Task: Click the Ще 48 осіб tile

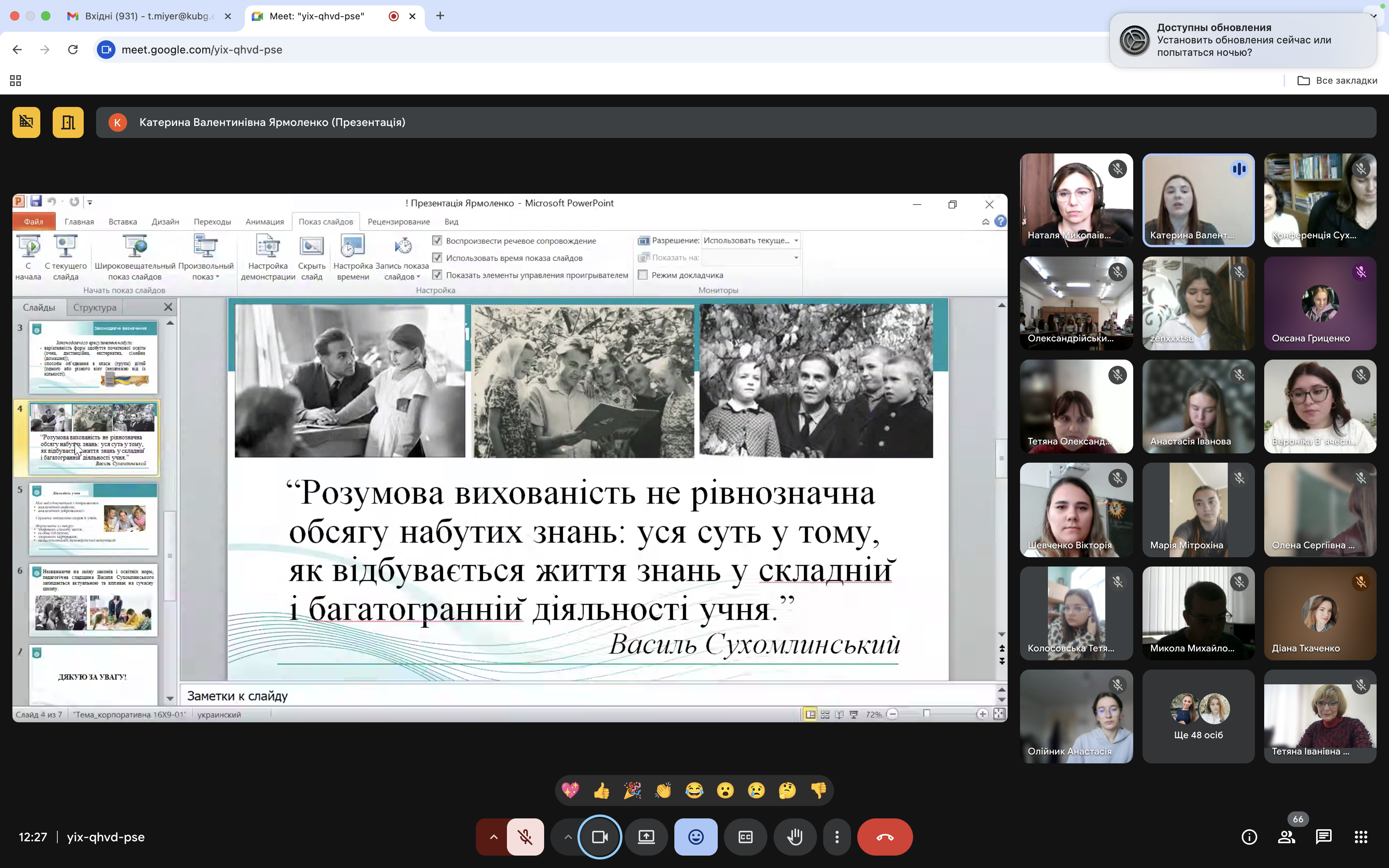Action: [x=1198, y=716]
